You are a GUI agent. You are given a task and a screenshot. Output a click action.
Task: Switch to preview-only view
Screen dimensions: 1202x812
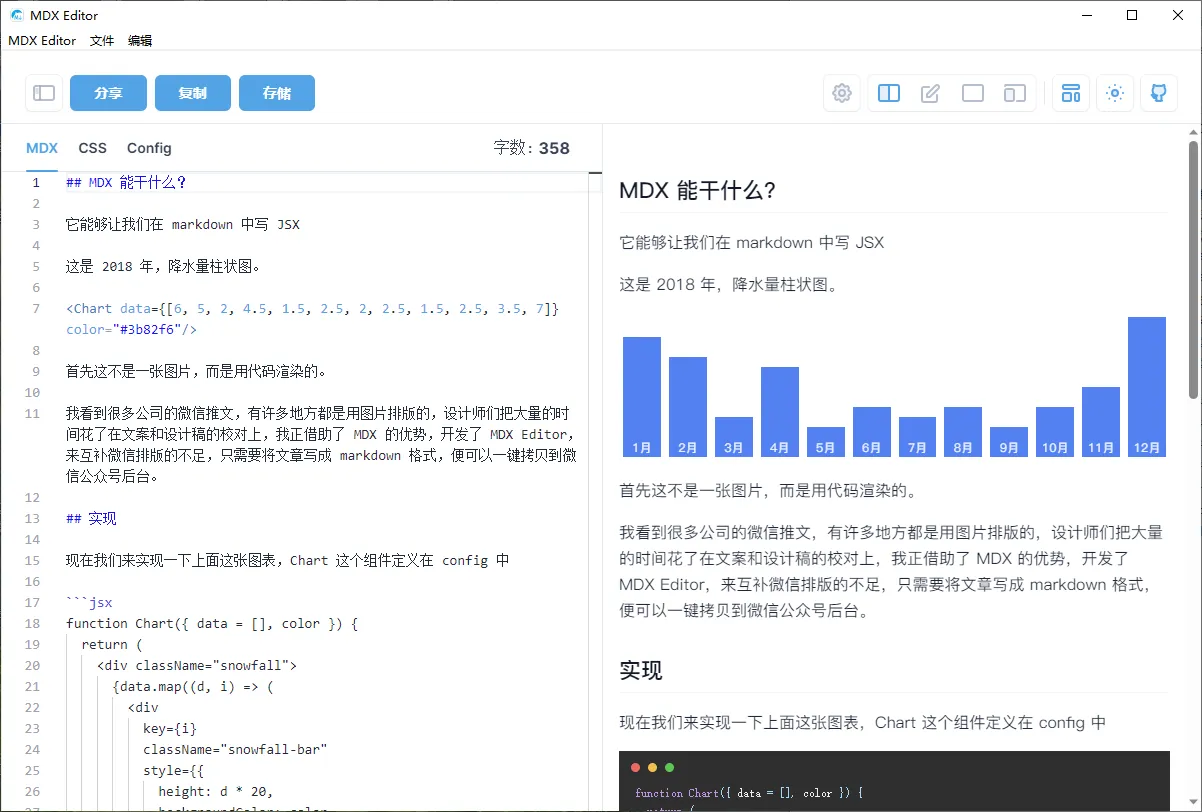click(x=973, y=93)
